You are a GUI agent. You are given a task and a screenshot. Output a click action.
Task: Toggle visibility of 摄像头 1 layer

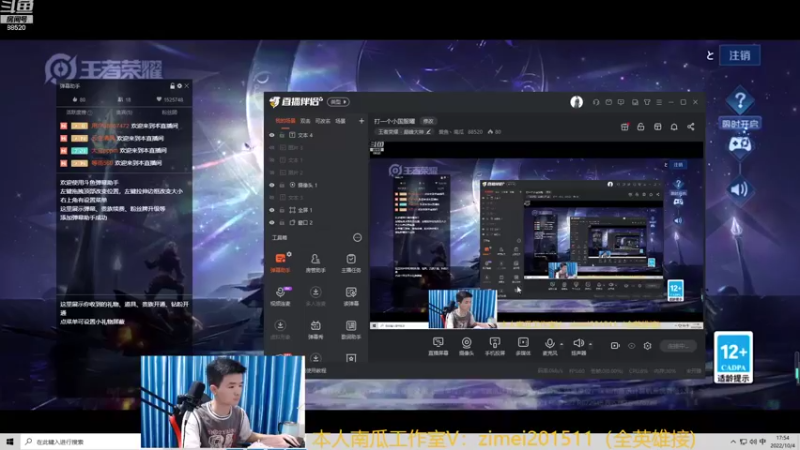(x=272, y=185)
